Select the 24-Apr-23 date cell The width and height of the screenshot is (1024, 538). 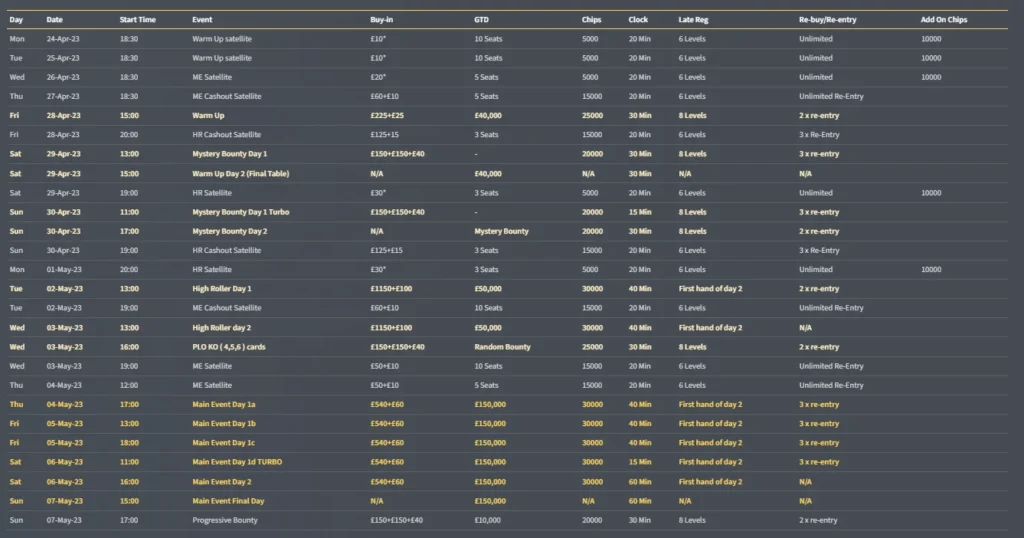point(63,39)
